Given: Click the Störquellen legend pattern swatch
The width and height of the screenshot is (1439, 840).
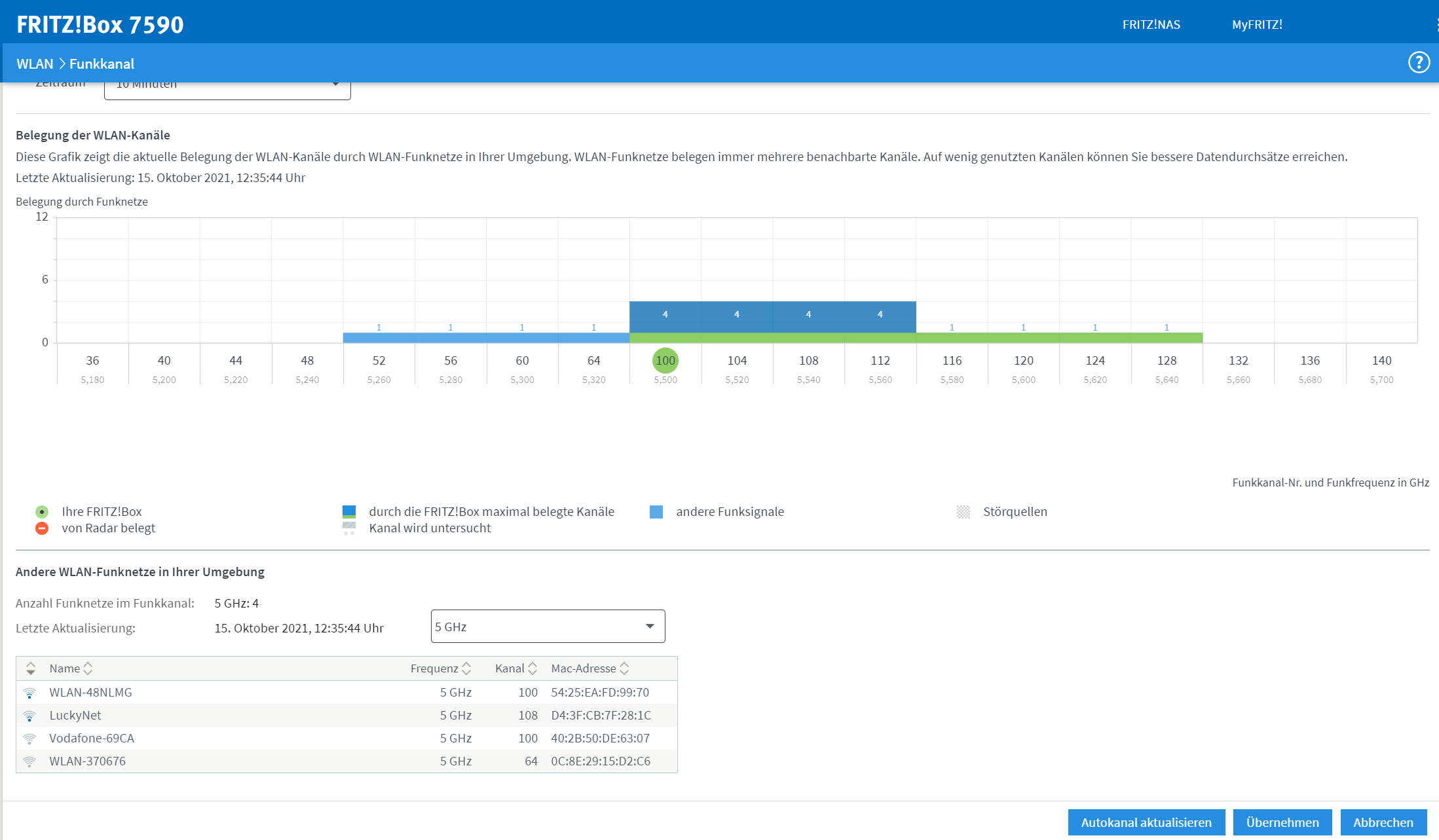Looking at the screenshot, I should 963,512.
